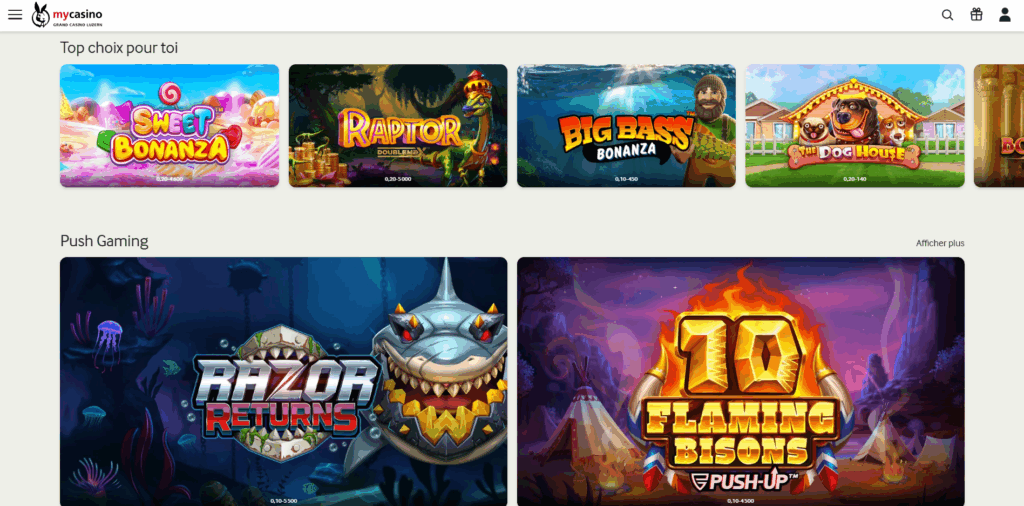Click the Push Gaming section heading
Screen dimensions: 1024x506
104,241
